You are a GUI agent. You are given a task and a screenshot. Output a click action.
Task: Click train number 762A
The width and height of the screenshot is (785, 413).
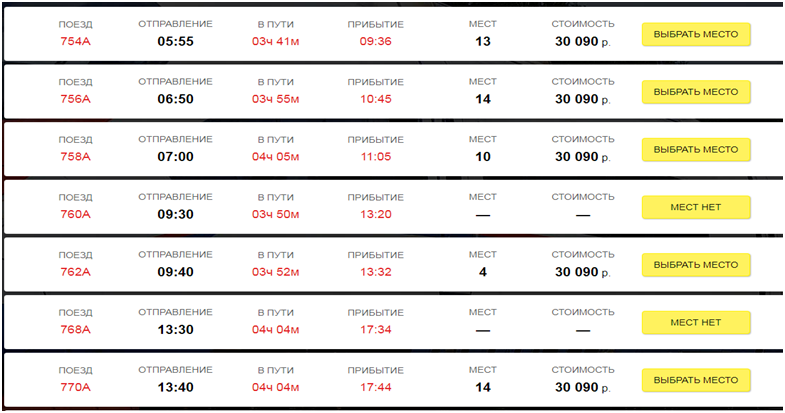(x=75, y=272)
